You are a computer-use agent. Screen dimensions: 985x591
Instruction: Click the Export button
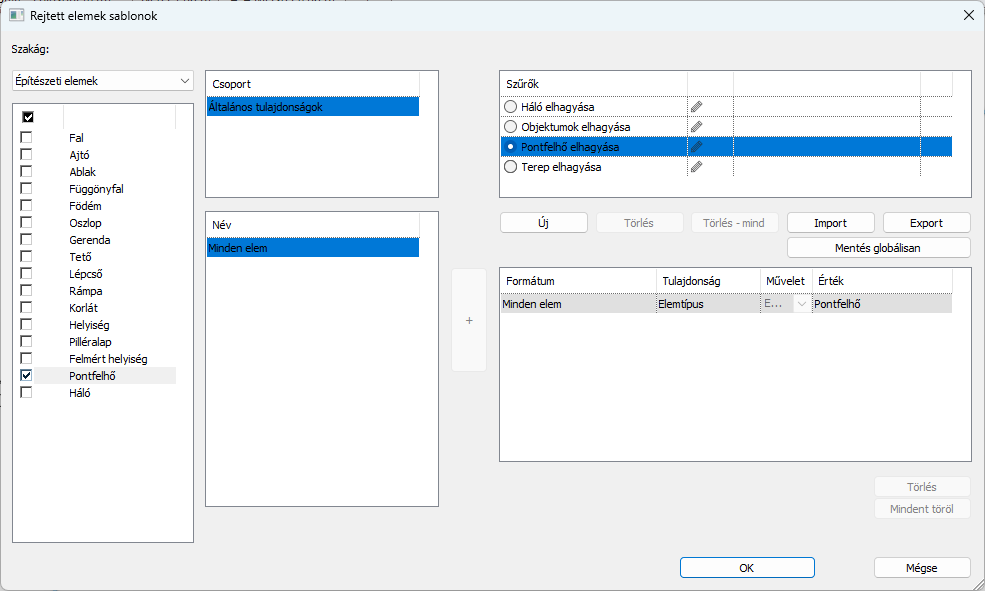(x=926, y=223)
